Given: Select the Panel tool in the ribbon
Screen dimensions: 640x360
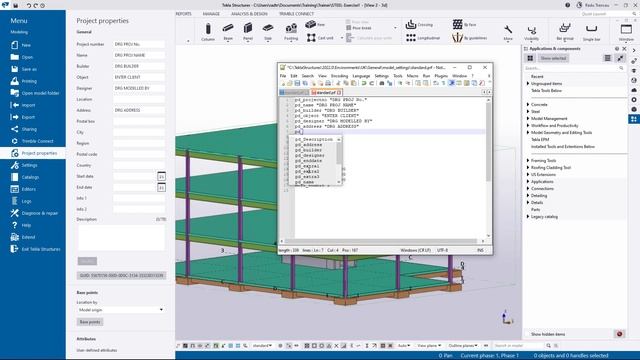Looking at the screenshot, I should (248, 31).
